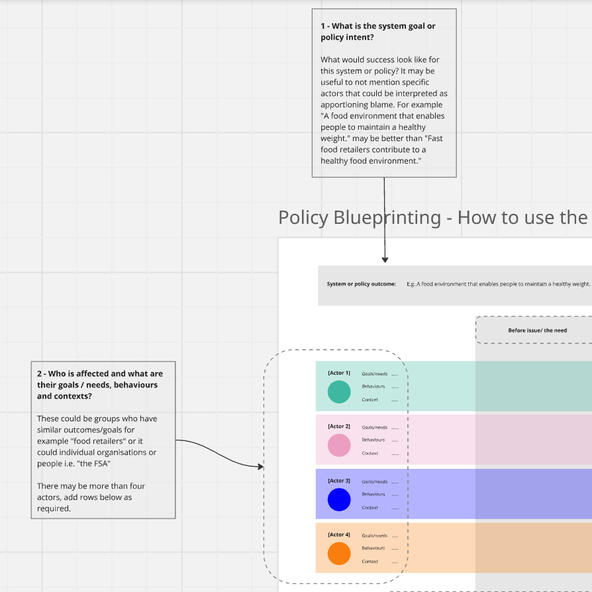Select the pink Actor 2 circle
The height and width of the screenshot is (592, 592).
(339, 445)
